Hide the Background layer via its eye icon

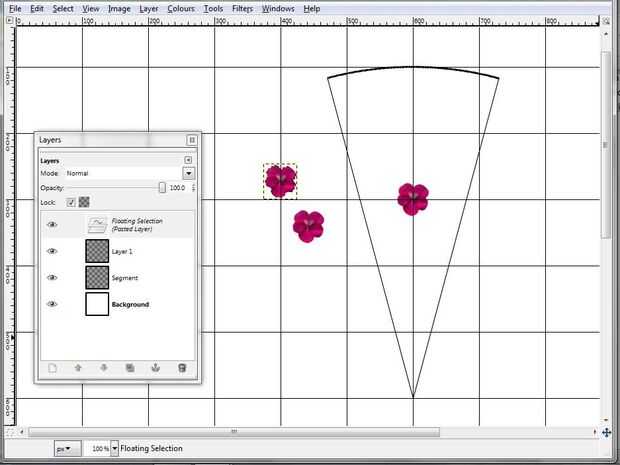52,304
